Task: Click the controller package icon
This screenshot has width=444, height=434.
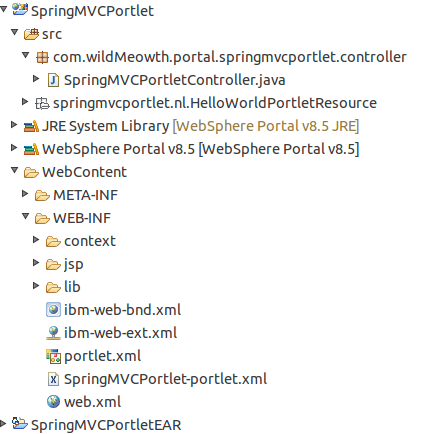Action: pyautogui.click(x=42, y=57)
